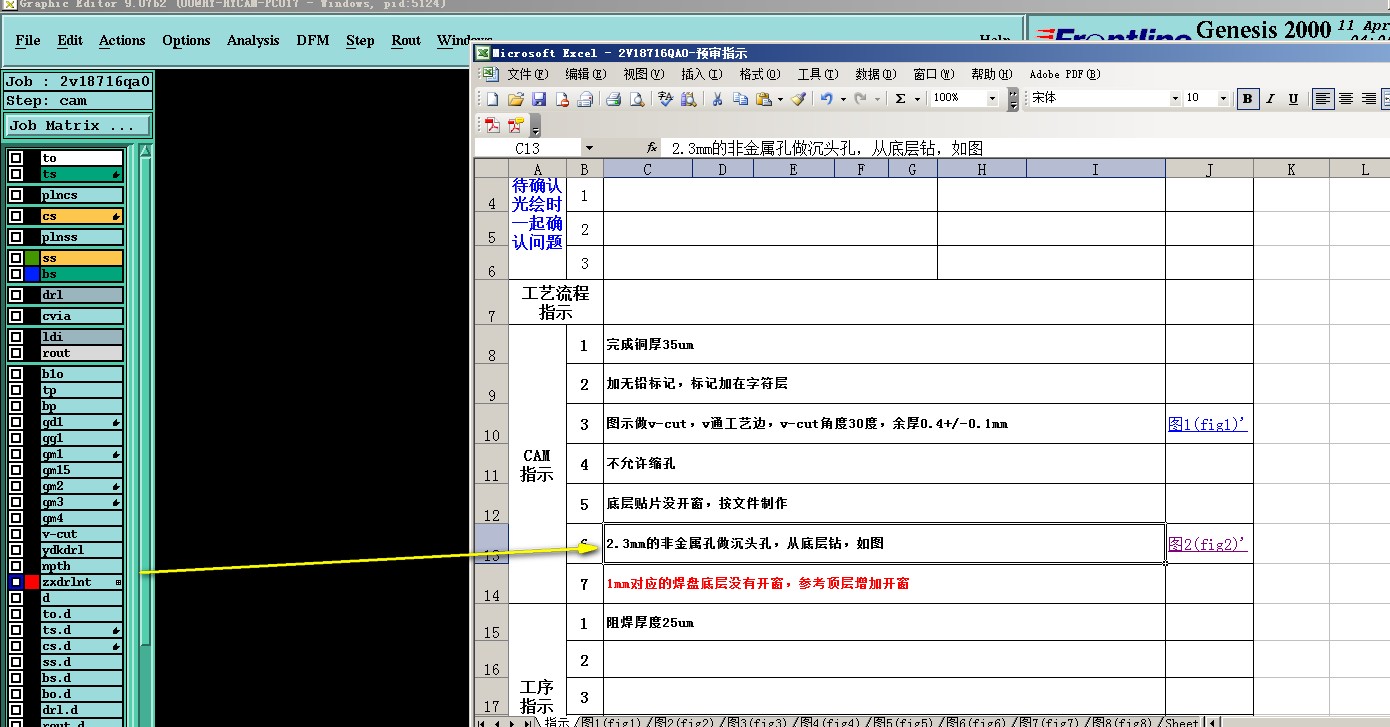Toggle the checkbox for layer rout
Viewport: 1390px width, 727px height.
pos(16,353)
